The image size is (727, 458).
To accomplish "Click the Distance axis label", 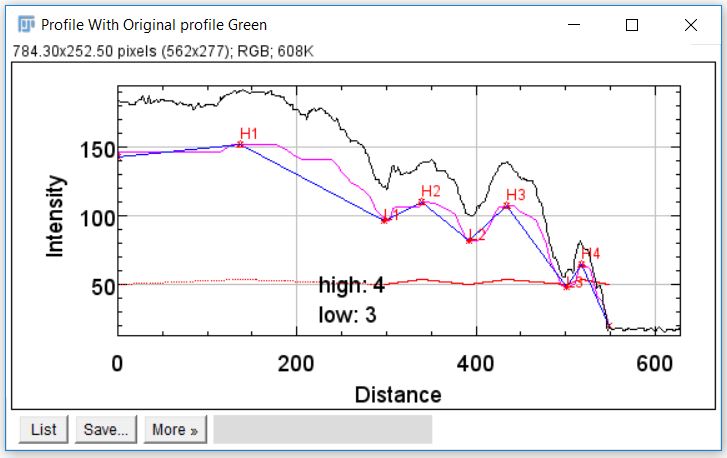I will coord(398,395).
